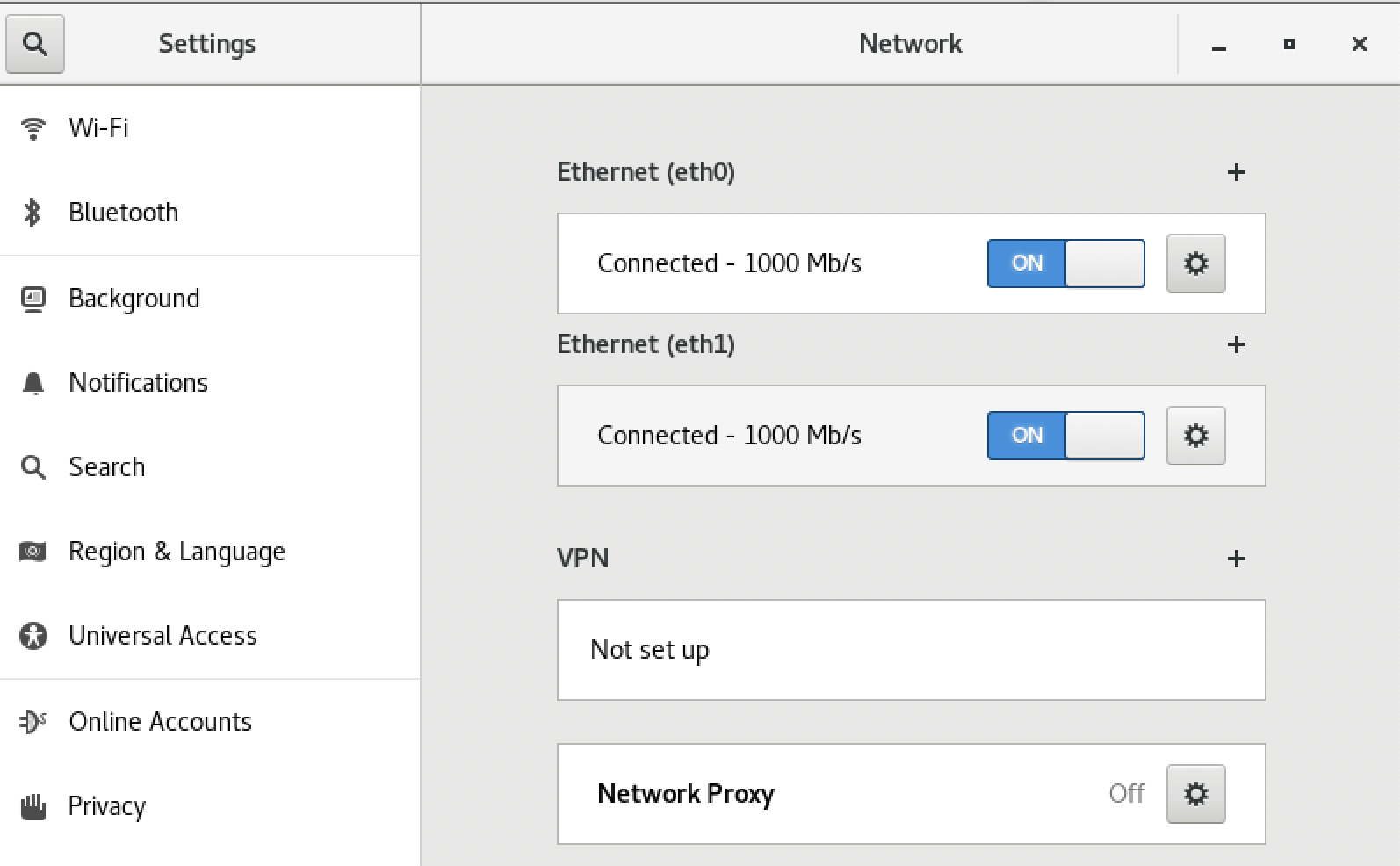The width and height of the screenshot is (1400, 866).
Task: Click the Notifications bell icon
Action: click(x=33, y=384)
